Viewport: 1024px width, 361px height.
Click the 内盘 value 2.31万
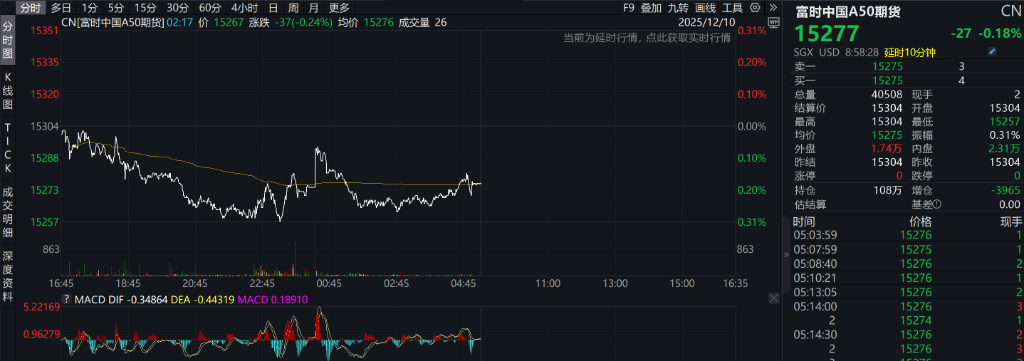click(1004, 149)
